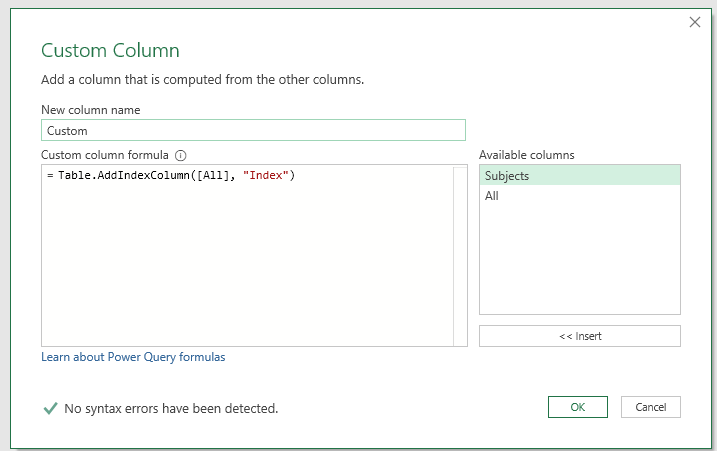Click the green checkmark syntax status icon
717x451 pixels.
[x=50, y=408]
